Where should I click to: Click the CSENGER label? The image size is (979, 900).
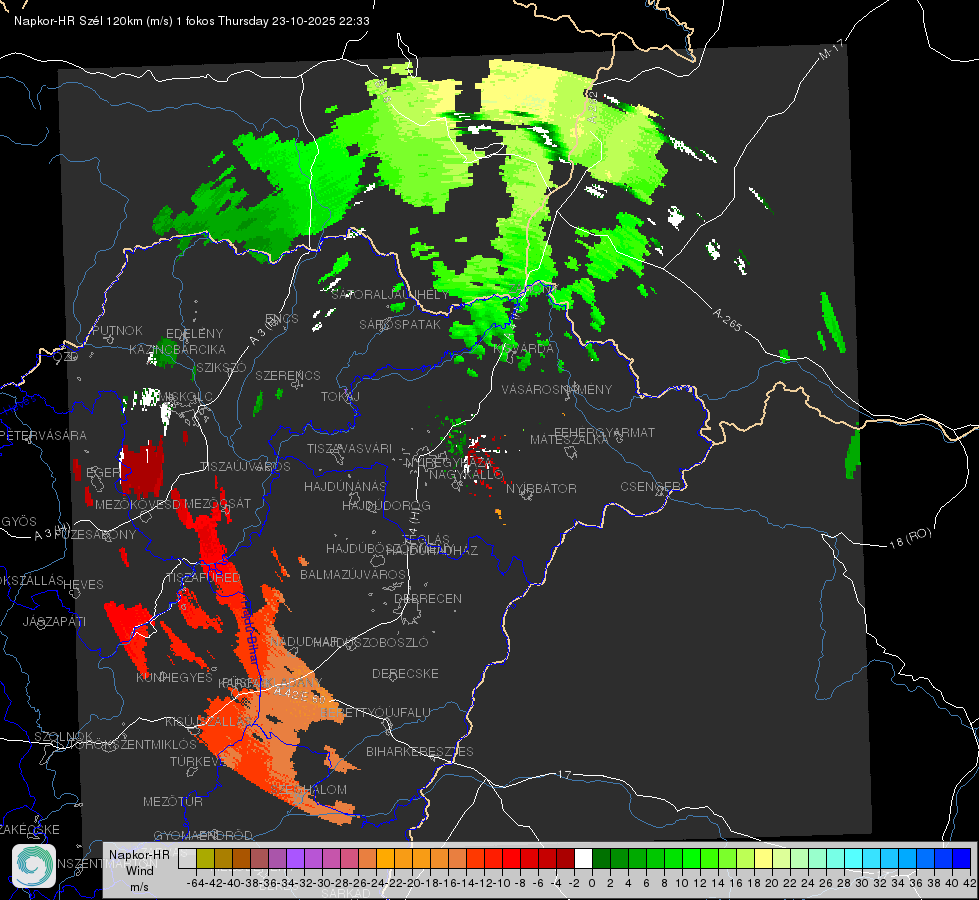650,487
